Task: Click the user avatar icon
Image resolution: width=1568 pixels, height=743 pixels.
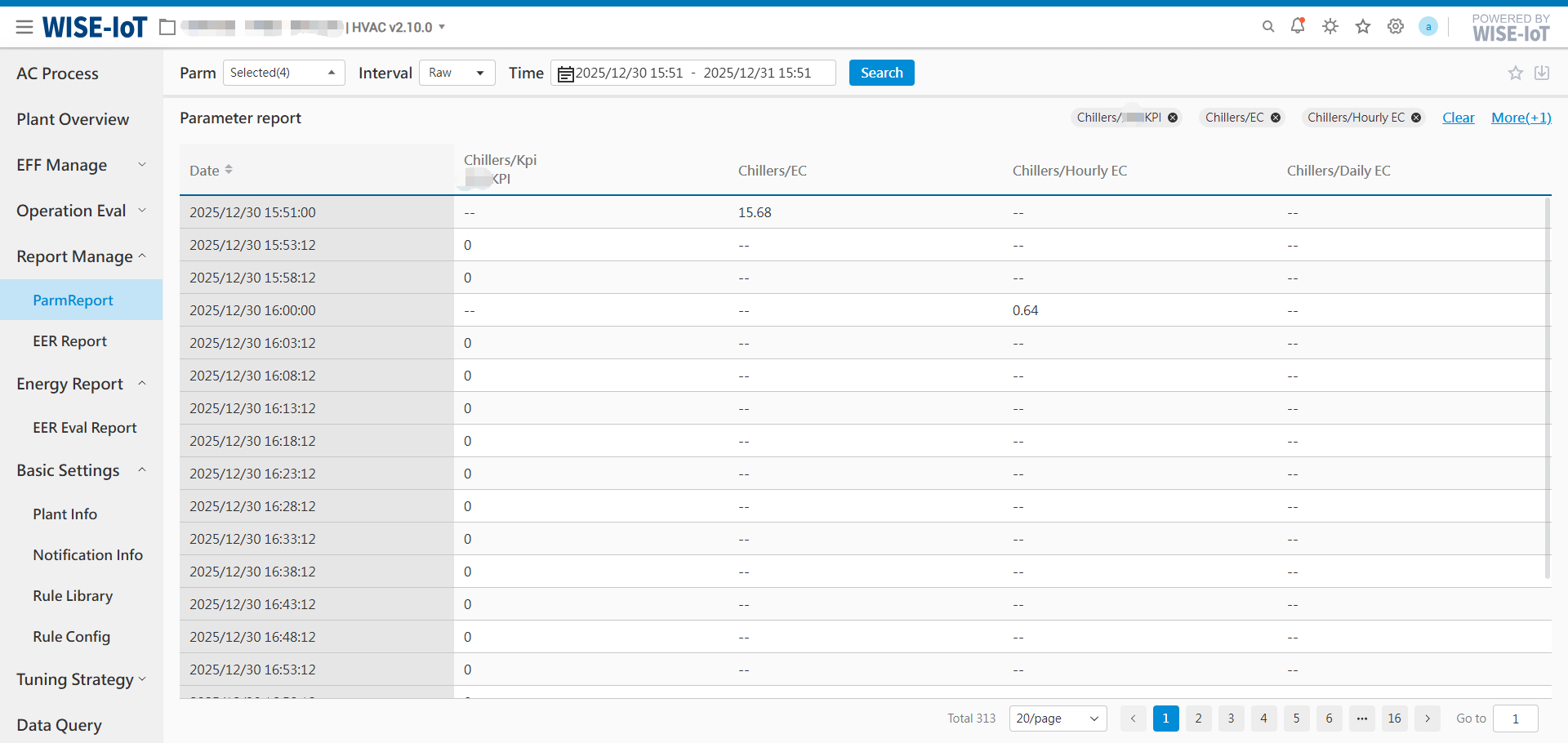Action: [x=1428, y=27]
